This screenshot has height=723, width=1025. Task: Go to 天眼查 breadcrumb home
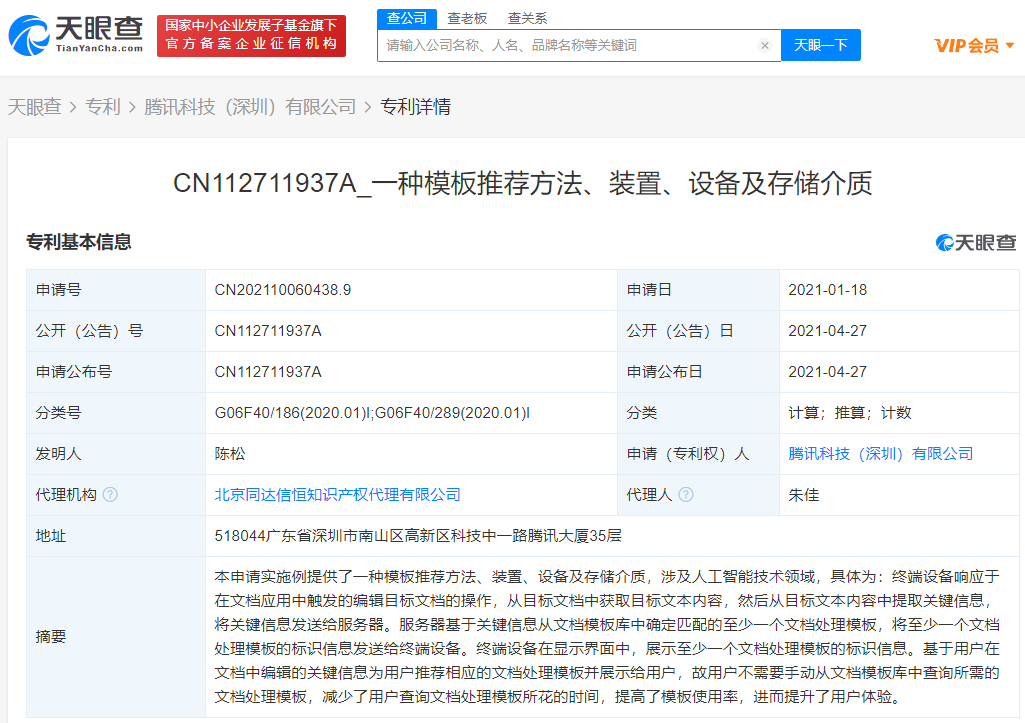(35, 107)
